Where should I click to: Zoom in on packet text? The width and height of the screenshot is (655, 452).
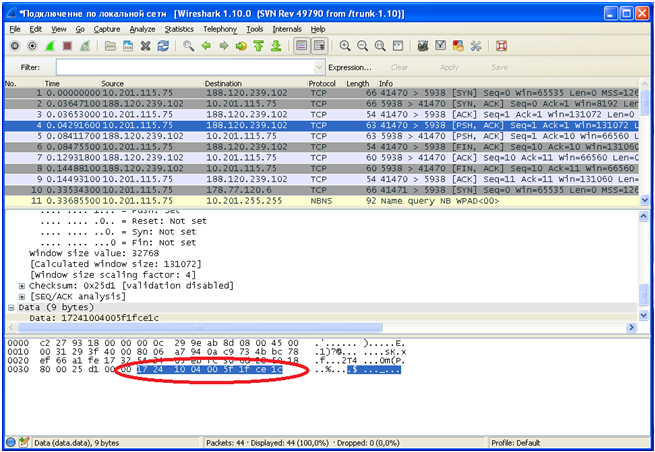pyautogui.click(x=345, y=46)
